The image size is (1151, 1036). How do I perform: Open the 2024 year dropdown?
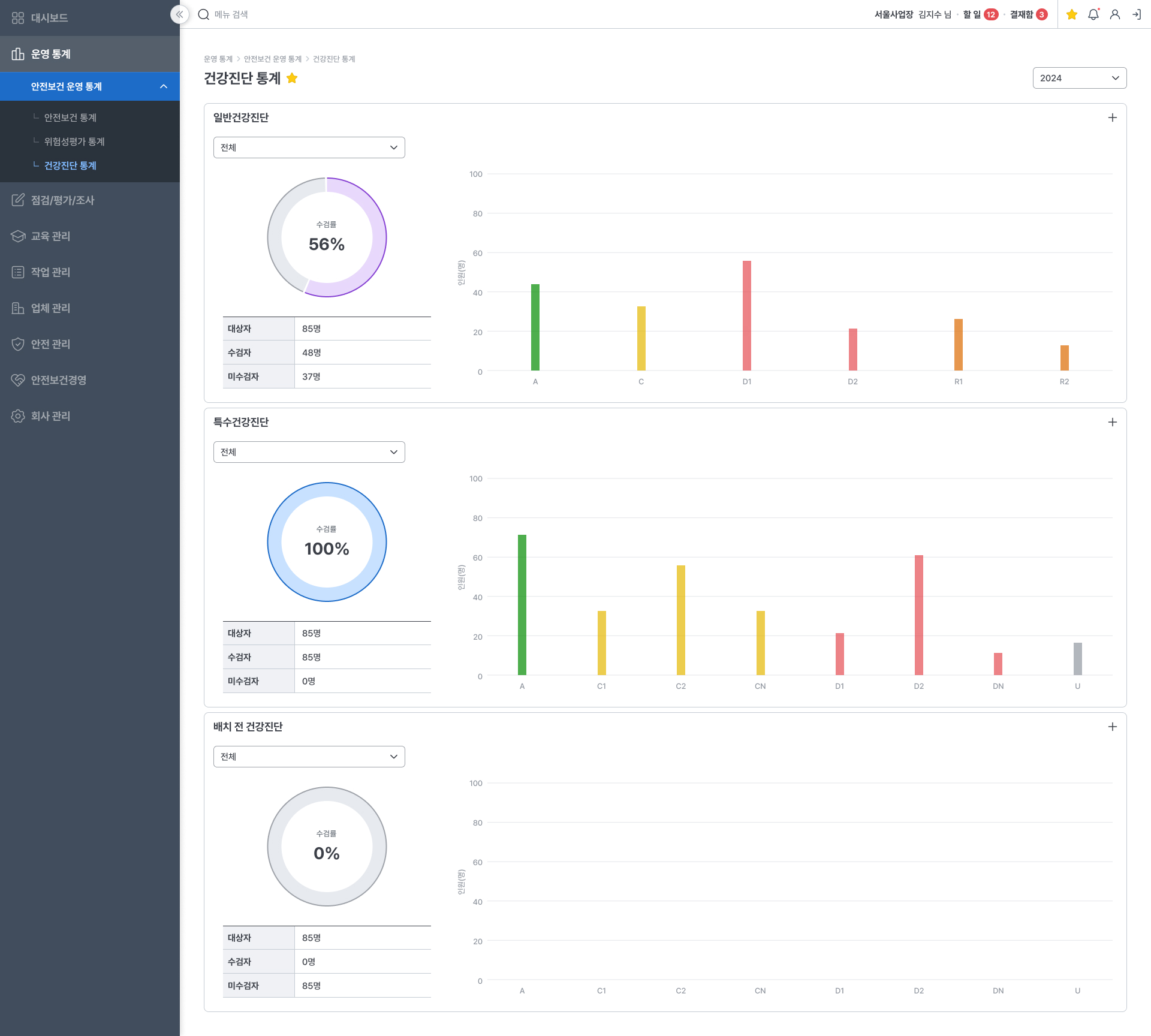[x=1079, y=79]
